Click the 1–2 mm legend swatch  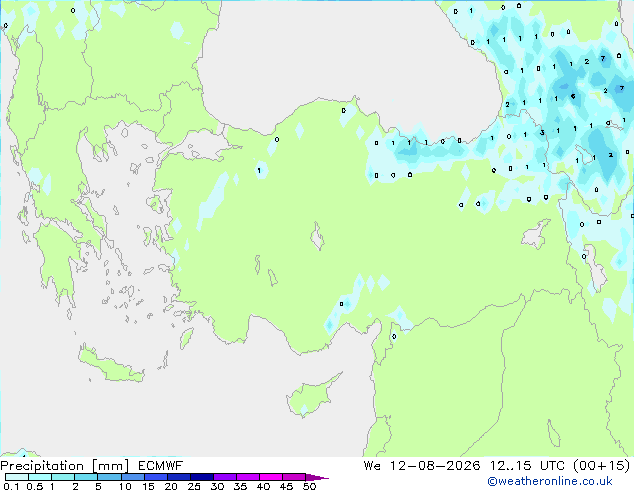click(63, 477)
